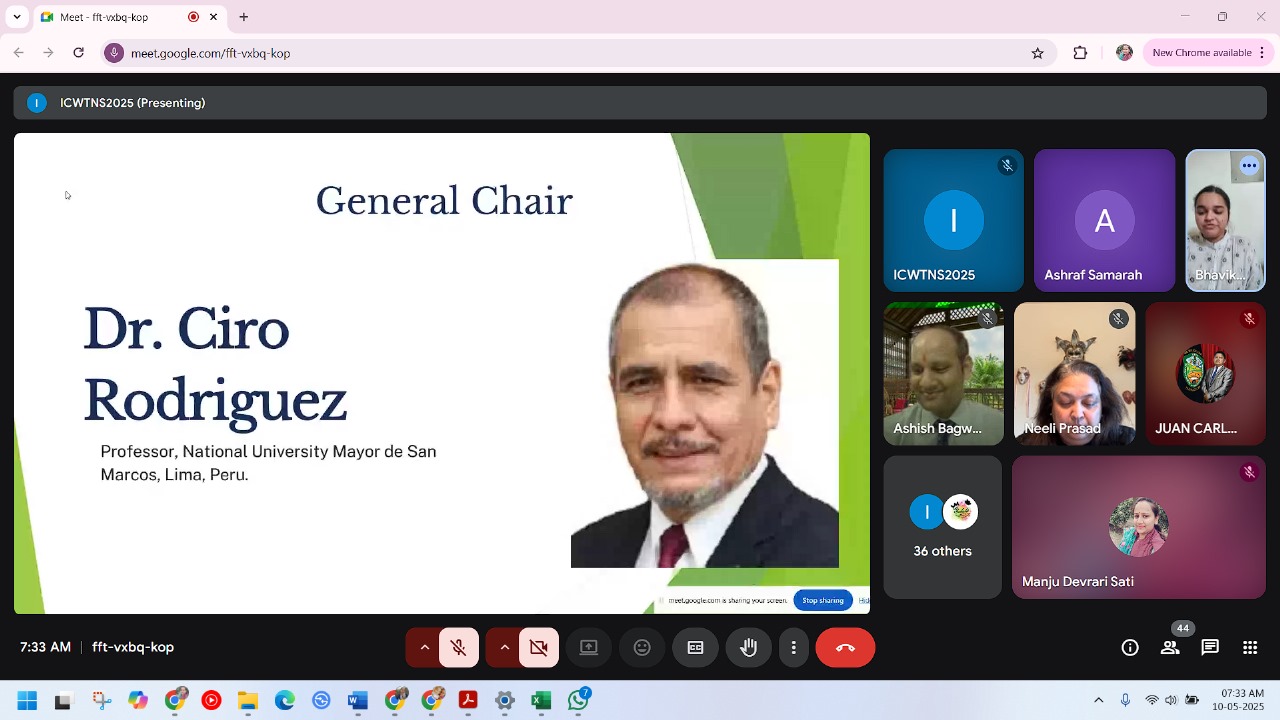This screenshot has width=1280, height=720.
Task: Expand video settings arrow
Action: coord(504,648)
